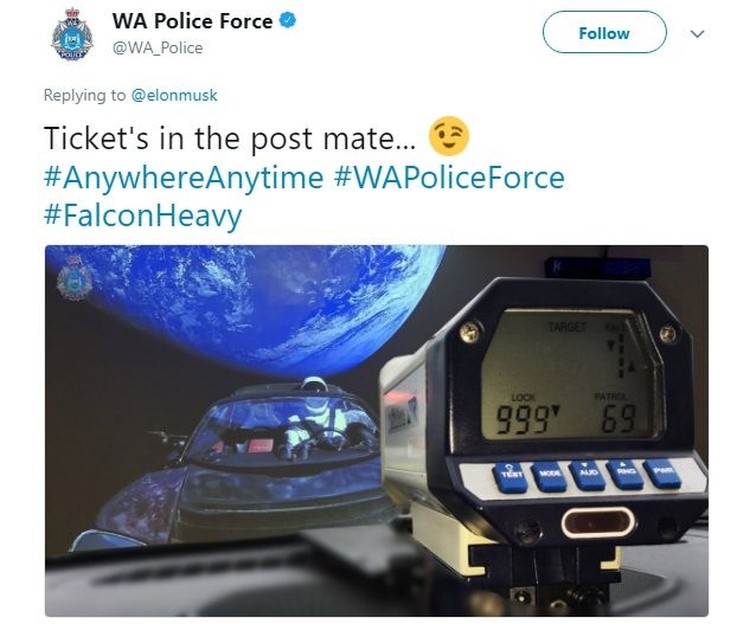Open the #FalconHeavy hashtag

click(x=143, y=216)
